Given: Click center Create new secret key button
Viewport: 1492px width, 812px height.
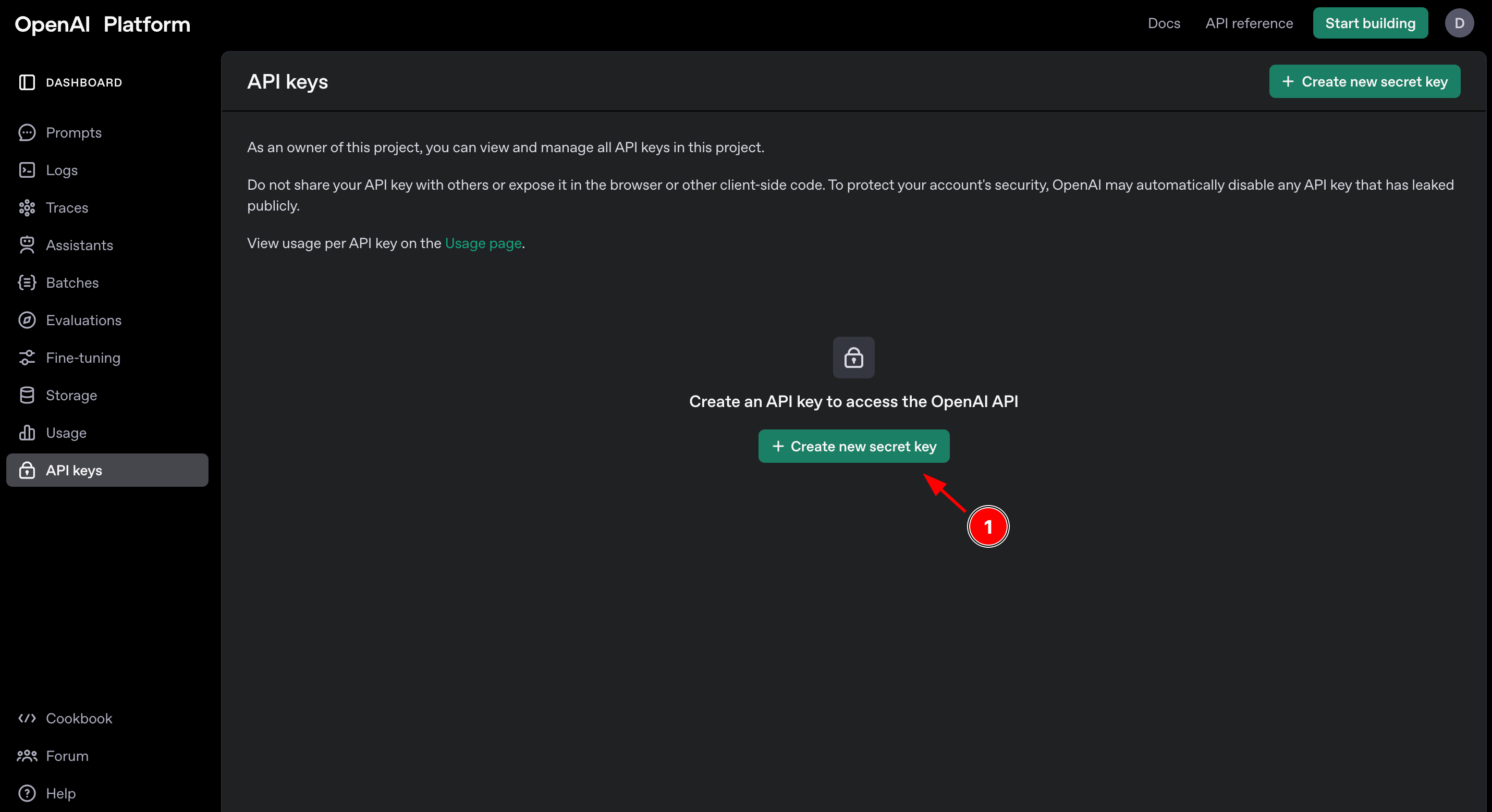Looking at the screenshot, I should pos(854,447).
